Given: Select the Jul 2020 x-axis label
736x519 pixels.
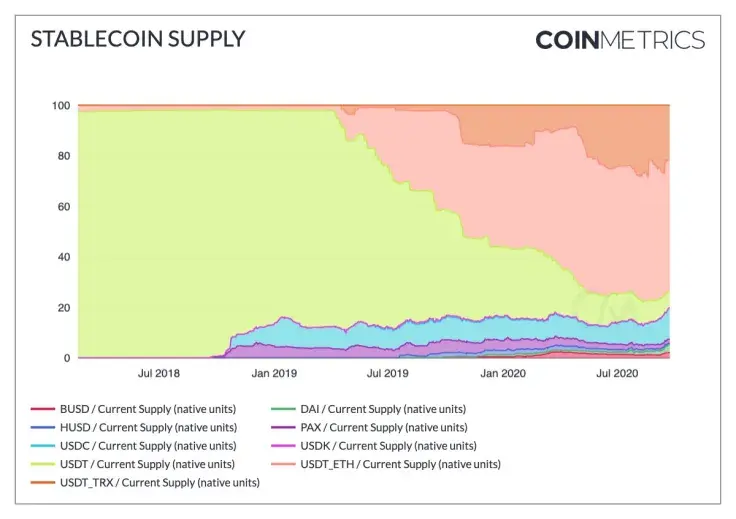Looking at the screenshot, I should tap(617, 374).
